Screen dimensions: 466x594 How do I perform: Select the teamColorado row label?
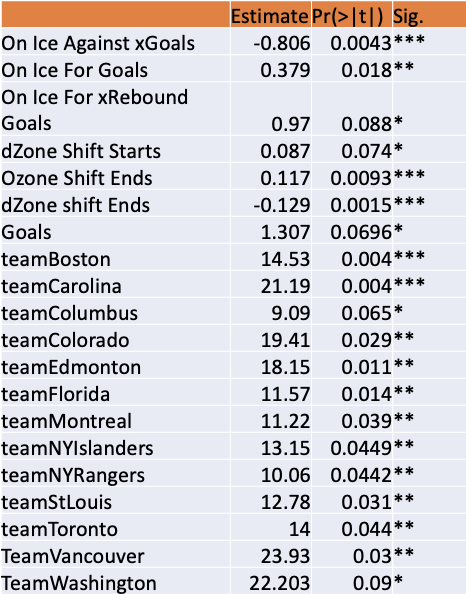pos(65,340)
